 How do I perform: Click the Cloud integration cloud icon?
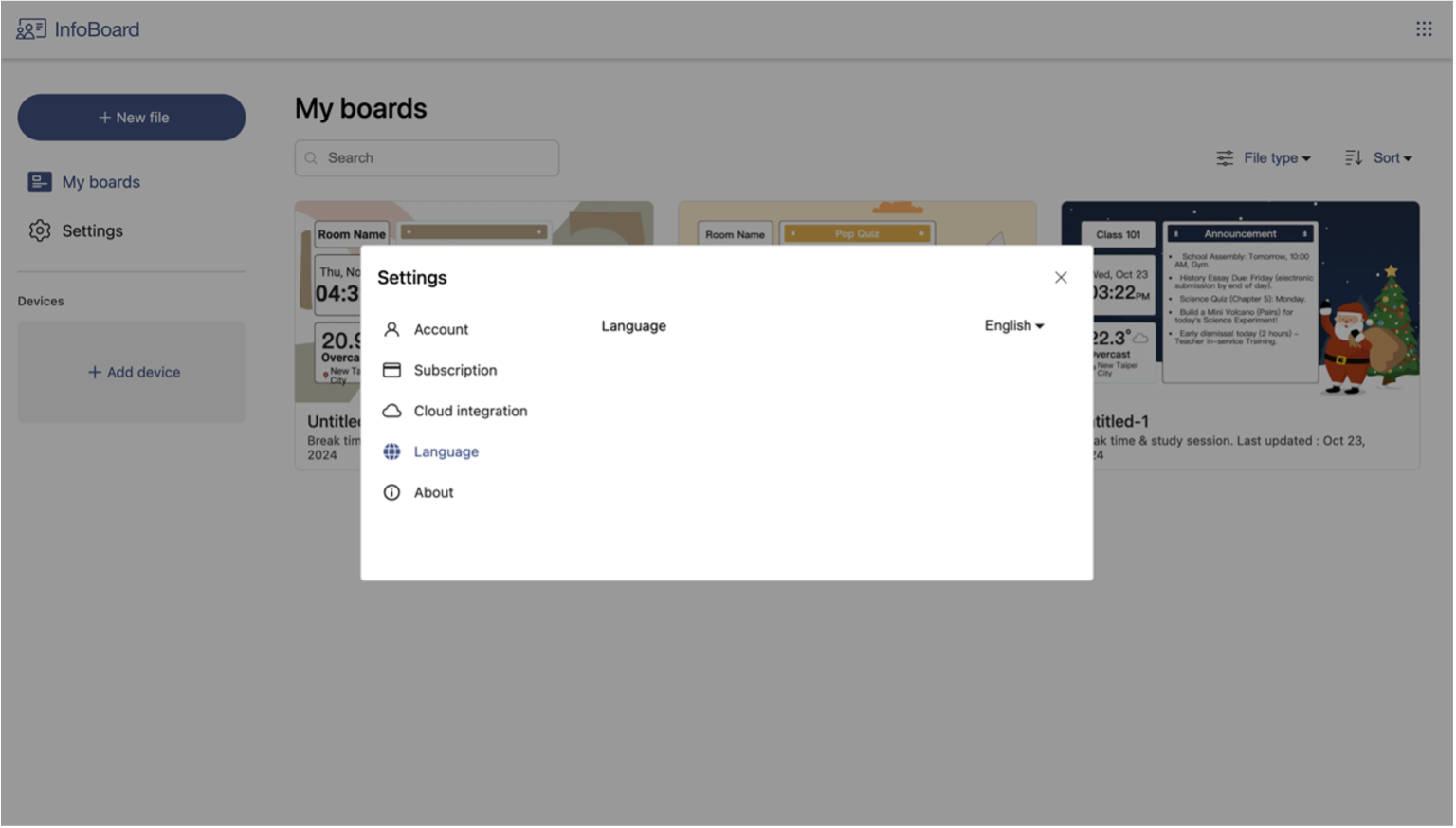coord(391,412)
